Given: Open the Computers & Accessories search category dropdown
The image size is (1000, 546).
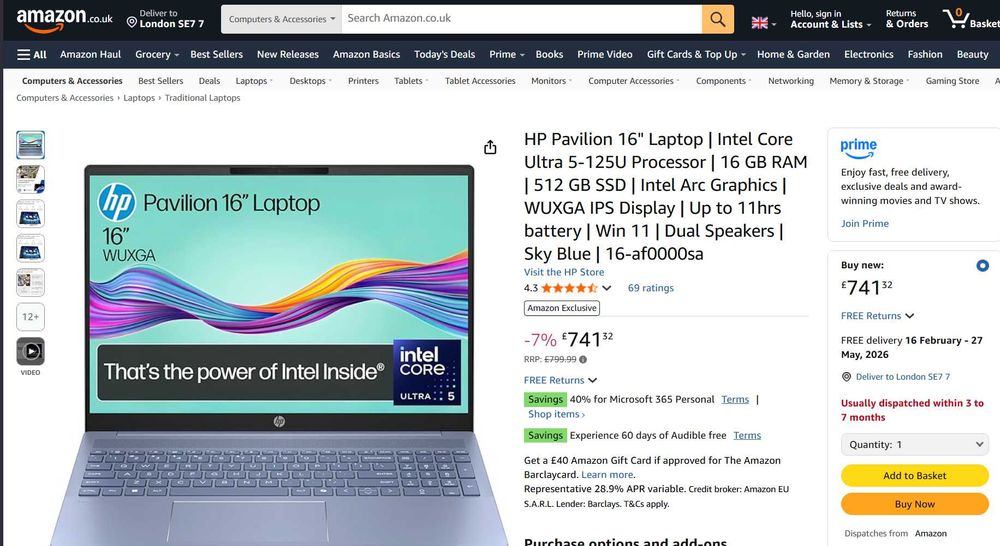Looking at the screenshot, I should pos(281,19).
